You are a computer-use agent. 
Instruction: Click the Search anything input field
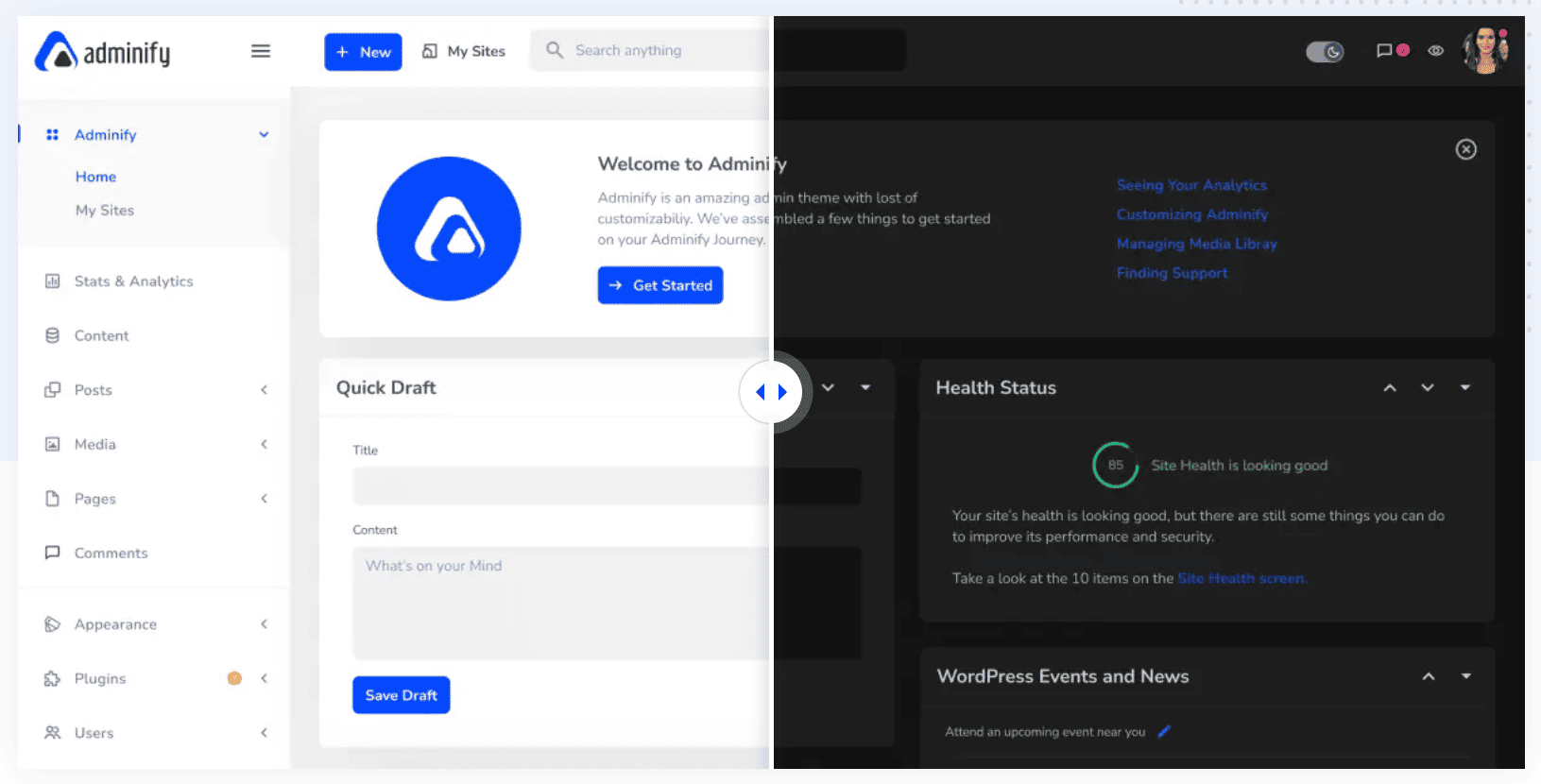pyautogui.click(x=661, y=51)
